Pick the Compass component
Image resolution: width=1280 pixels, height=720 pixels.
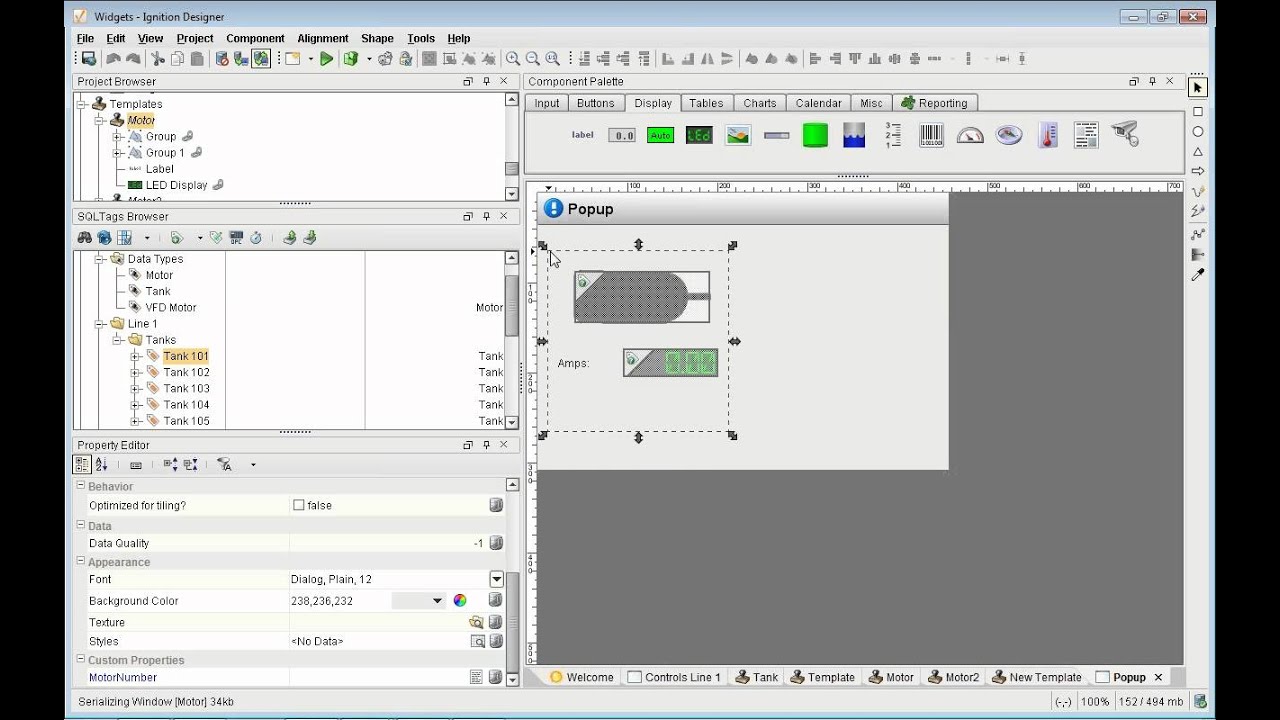click(x=1009, y=135)
